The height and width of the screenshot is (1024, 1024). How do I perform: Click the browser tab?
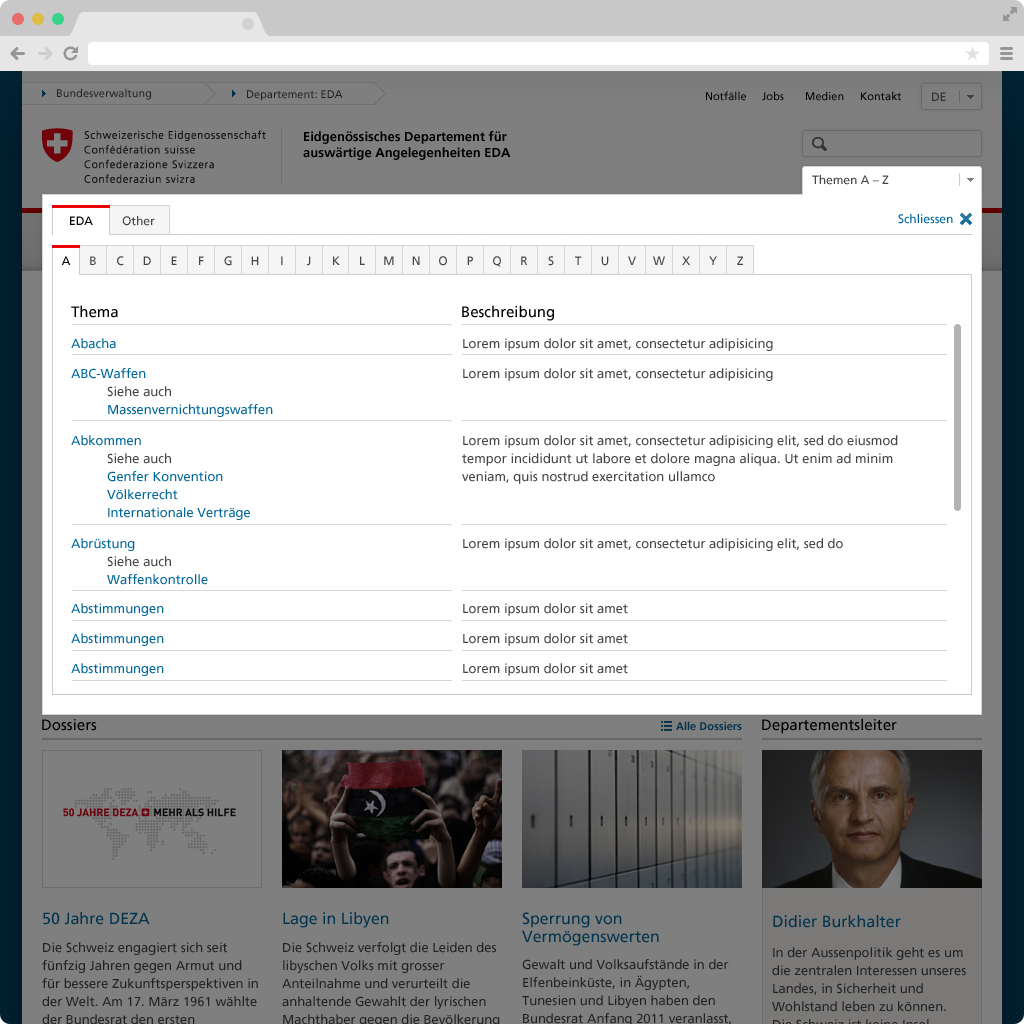pos(168,24)
